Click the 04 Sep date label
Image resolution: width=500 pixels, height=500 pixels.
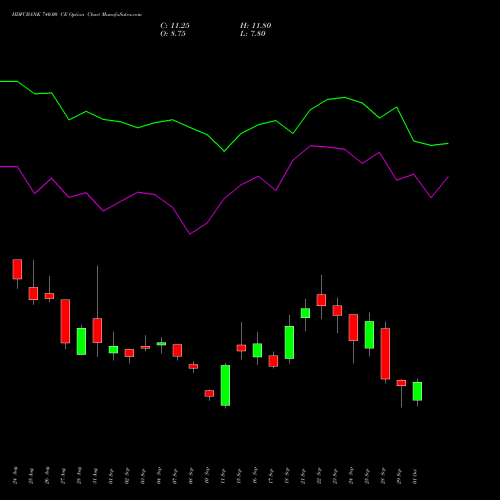point(159,476)
